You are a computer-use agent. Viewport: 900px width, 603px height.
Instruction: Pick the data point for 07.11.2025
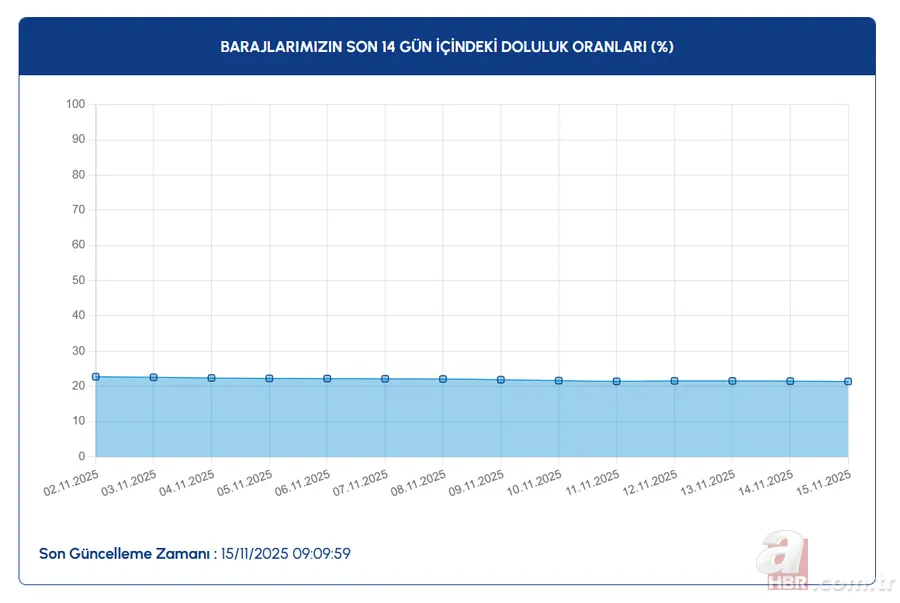(385, 379)
